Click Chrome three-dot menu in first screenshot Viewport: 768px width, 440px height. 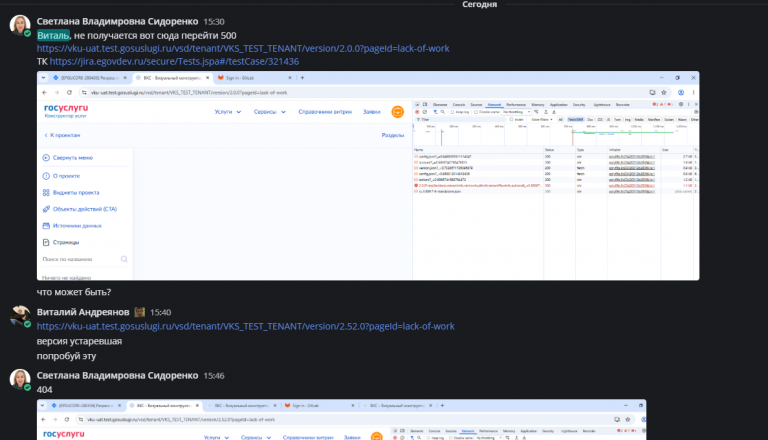(x=694, y=93)
